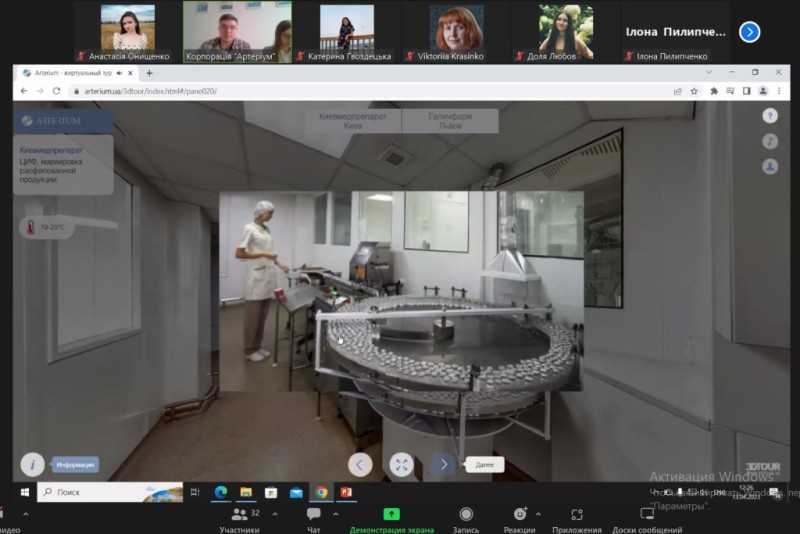The height and width of the screenshot is (534, 800).
Task: Reload the arterium.ua page
Action: [56, 91]
